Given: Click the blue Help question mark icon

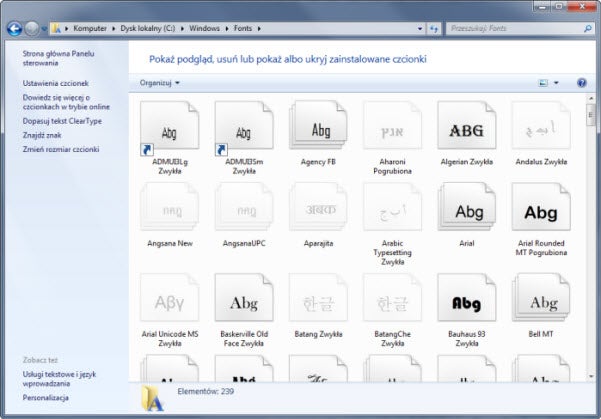Looking at the screenshot, I should (x=581, y=83).
